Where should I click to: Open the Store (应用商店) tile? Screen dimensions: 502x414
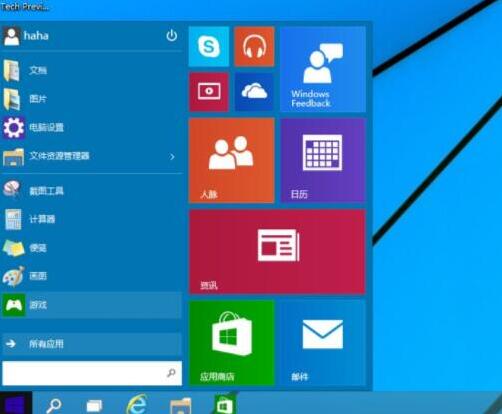tap(232, 343)
